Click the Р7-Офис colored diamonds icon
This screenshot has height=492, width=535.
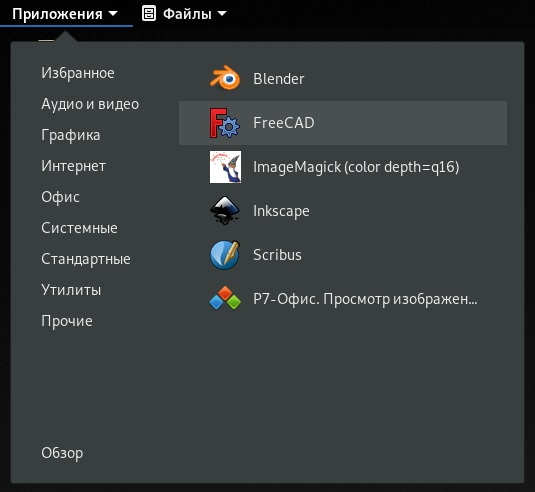[x=225, y=299]
